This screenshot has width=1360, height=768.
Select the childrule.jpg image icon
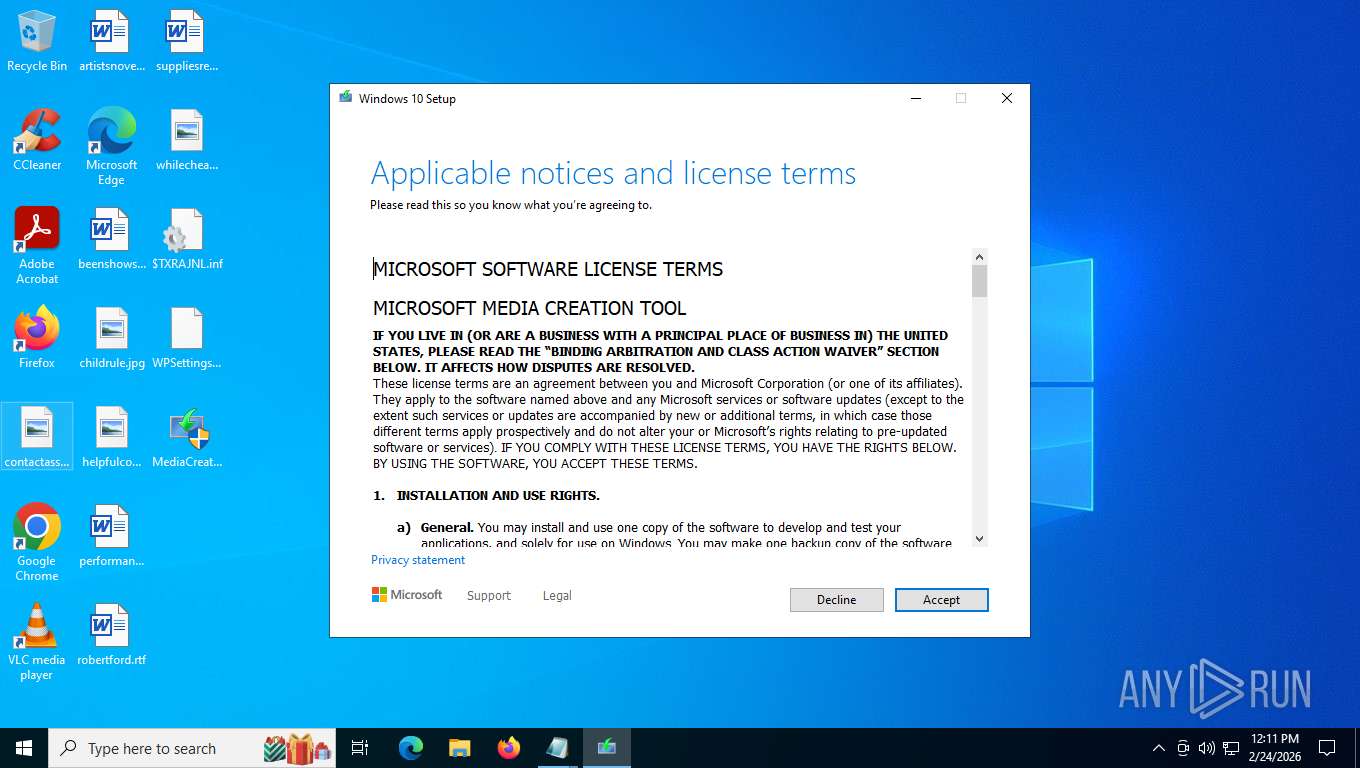(111, 338)
